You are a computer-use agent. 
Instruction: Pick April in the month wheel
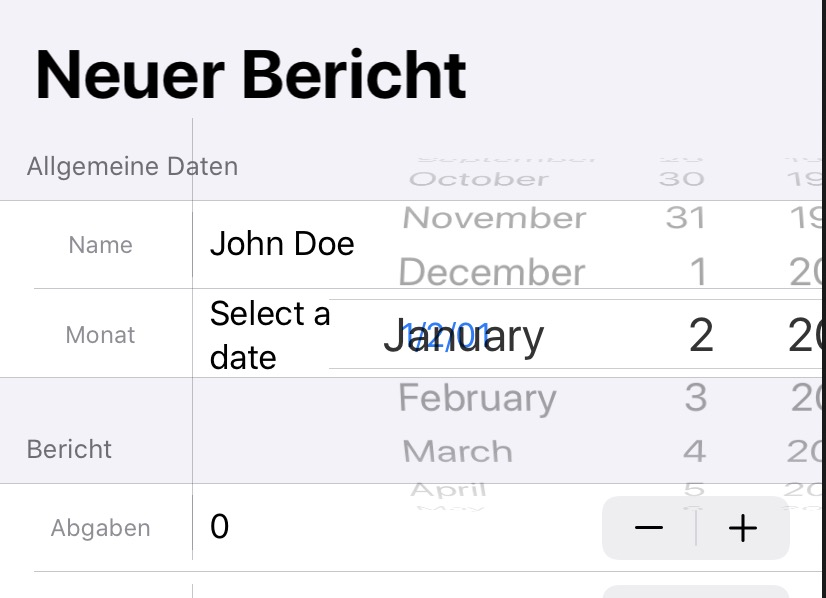(x=448, y=489)
